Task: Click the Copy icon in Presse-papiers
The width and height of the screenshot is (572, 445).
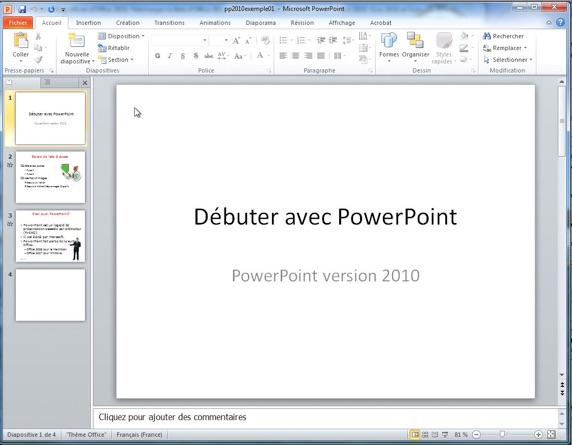Action: pyautogui.click(x=38, y=48)
